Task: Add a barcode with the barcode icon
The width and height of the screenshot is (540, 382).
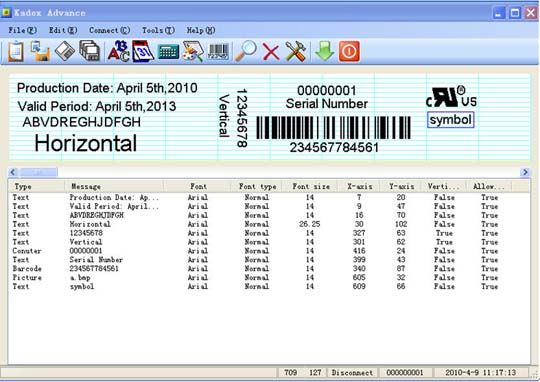Action: (219, 52)
